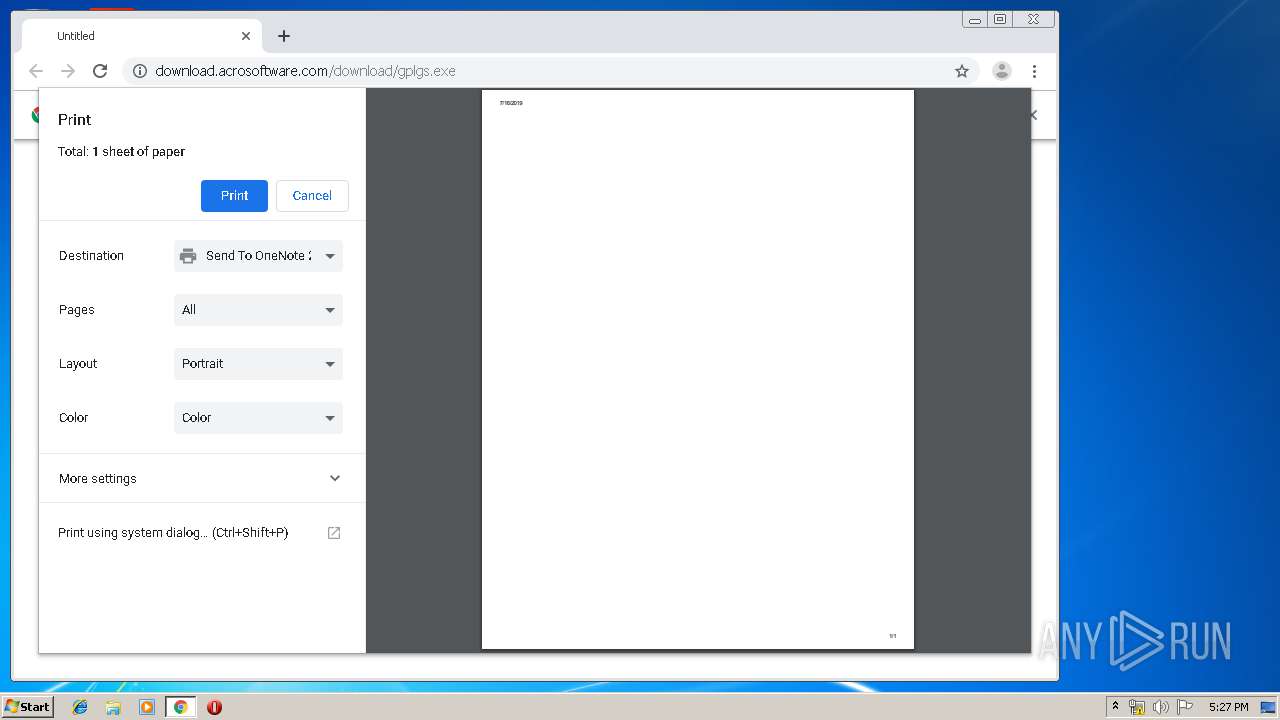Click the external link icon for system dialog
Viewport: 1280px width, 720px height.
pyautogui.click(x=334, y=533)
